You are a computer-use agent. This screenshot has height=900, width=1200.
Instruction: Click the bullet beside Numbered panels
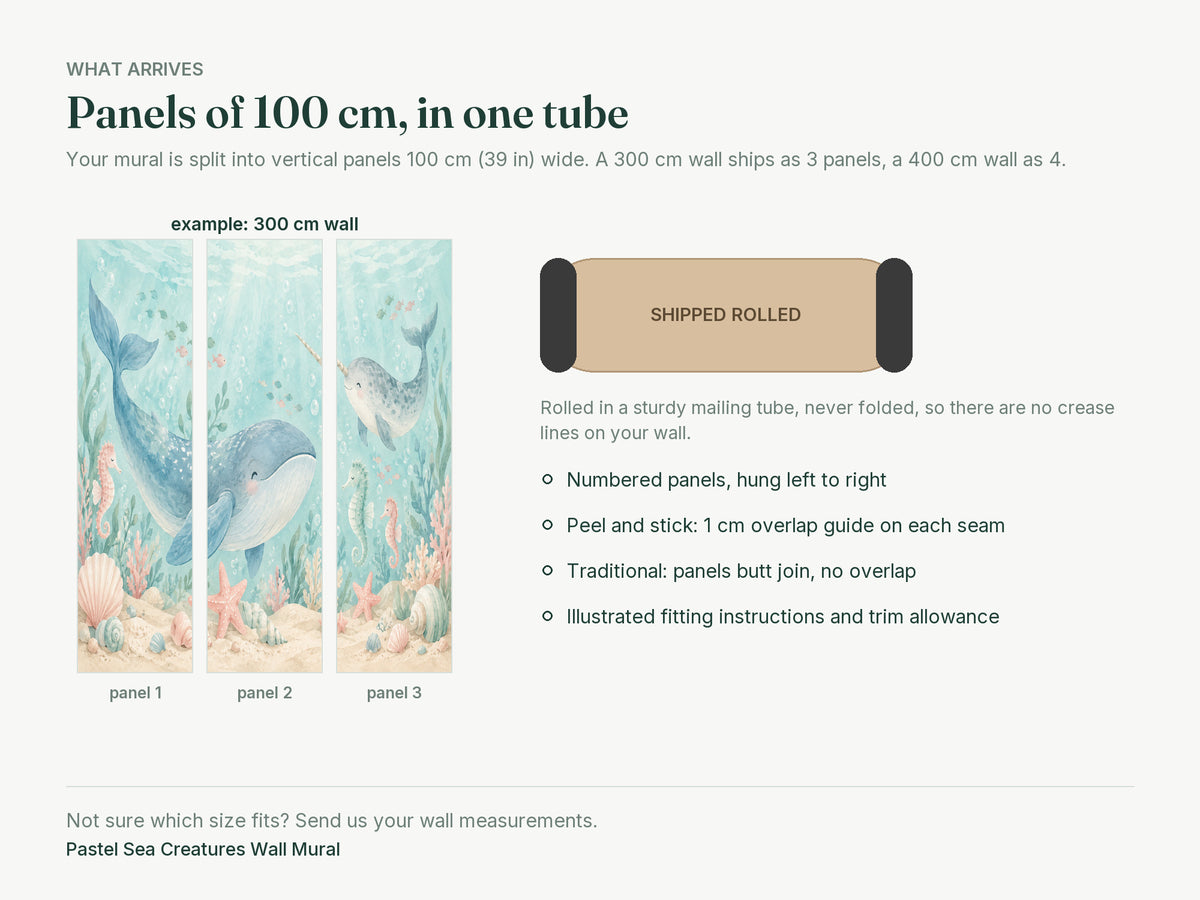(547, 480)
